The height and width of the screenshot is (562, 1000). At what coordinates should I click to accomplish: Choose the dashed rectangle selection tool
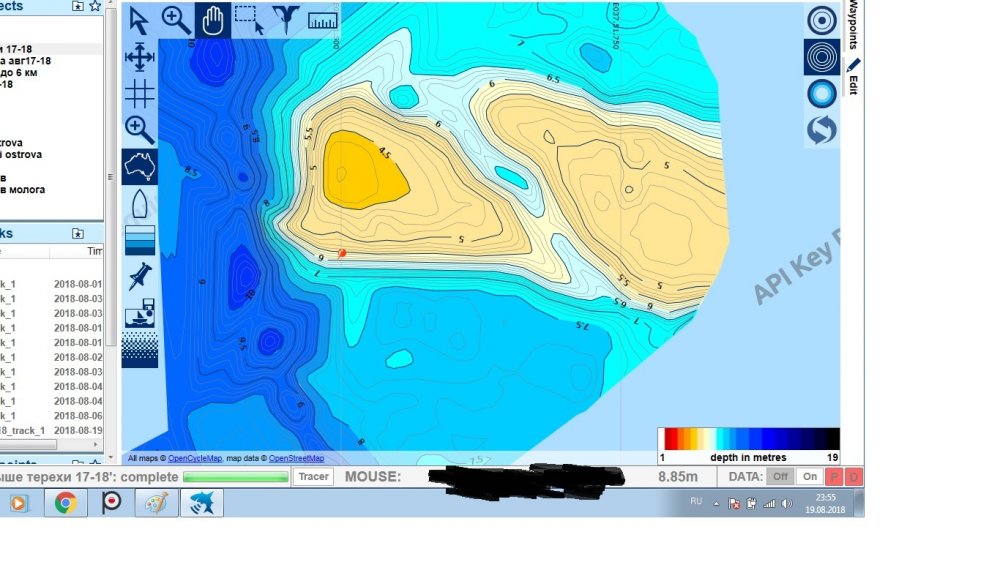(x=248, y=19)
